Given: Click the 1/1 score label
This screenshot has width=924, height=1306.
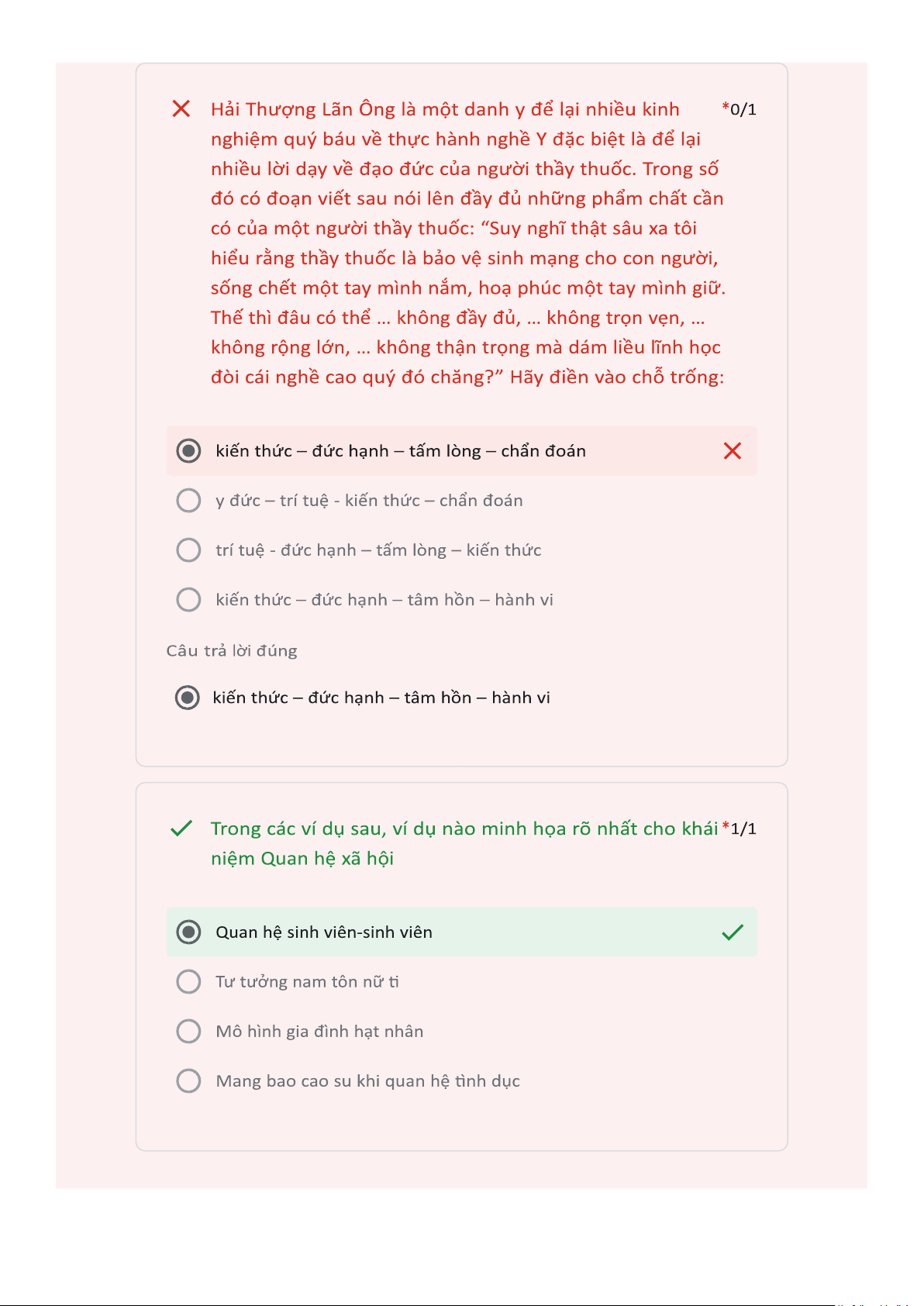Looking at the screenshot, I should point(743,829).
